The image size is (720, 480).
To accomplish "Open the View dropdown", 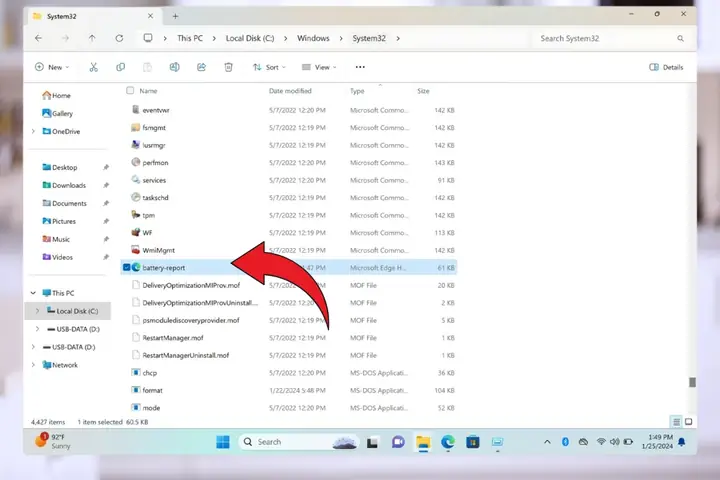I will [319, 67].
